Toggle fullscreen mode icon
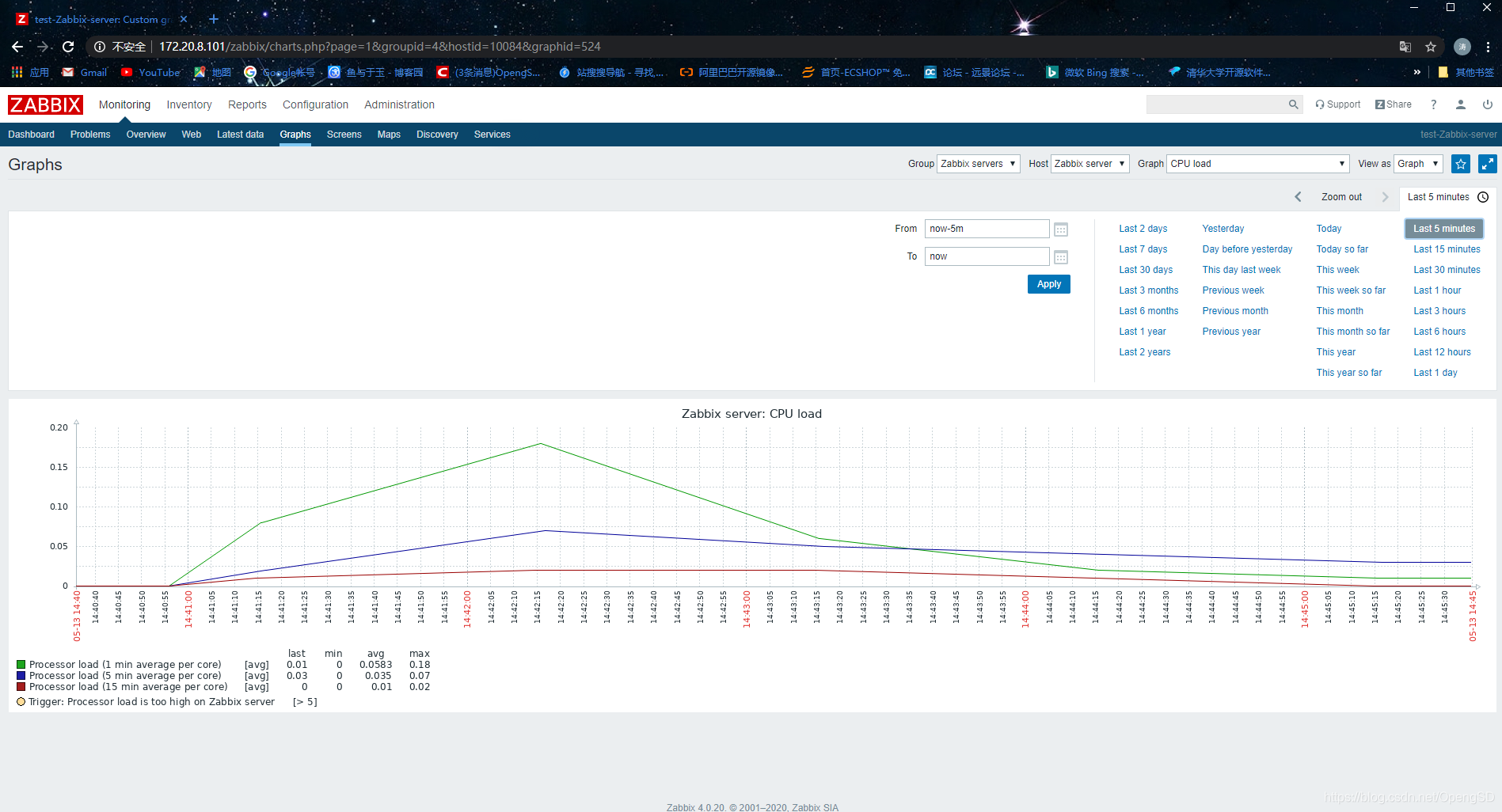 point(1488,164)
